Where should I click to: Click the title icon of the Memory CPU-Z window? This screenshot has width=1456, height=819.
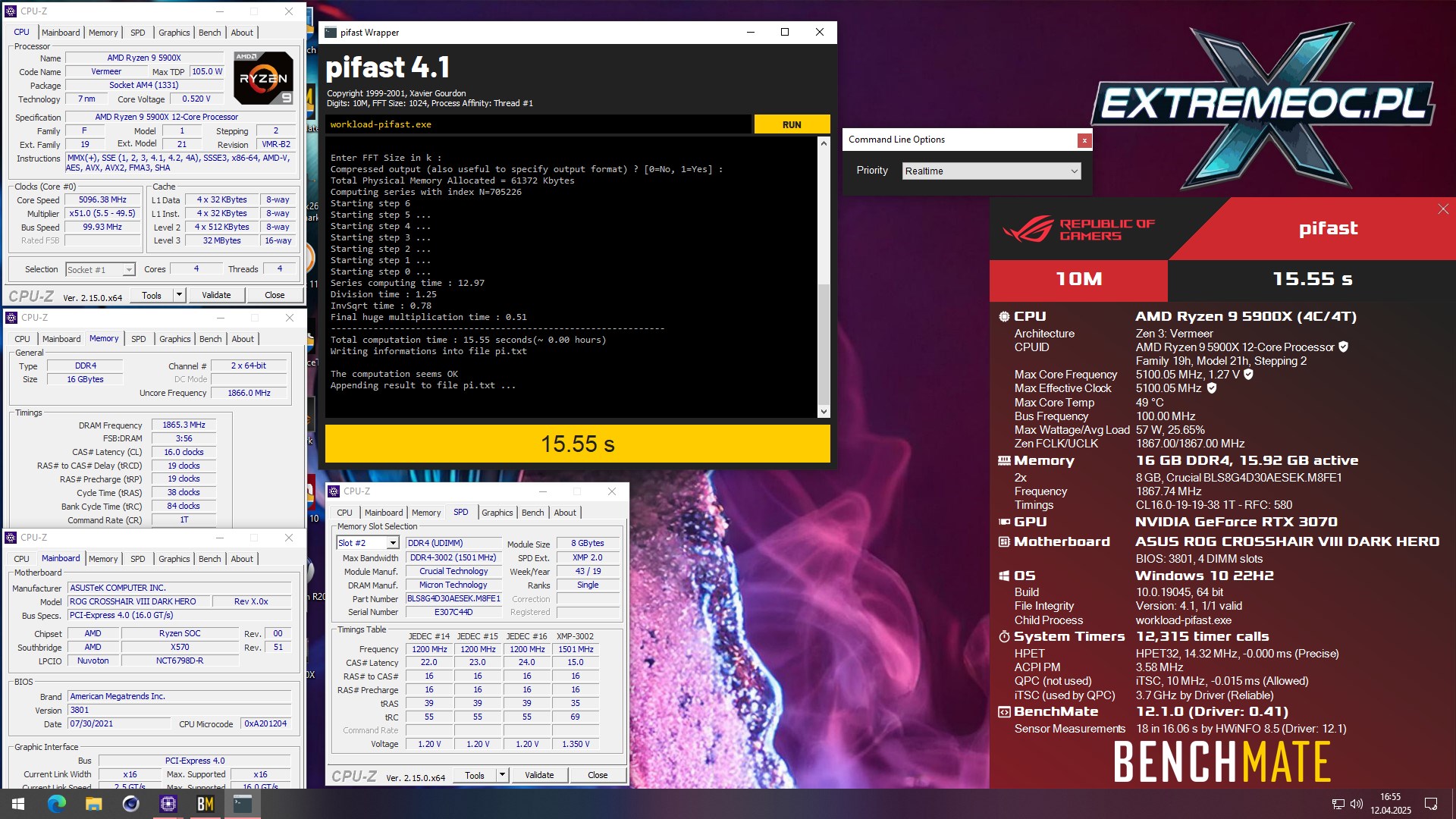(x=11, y=318)
